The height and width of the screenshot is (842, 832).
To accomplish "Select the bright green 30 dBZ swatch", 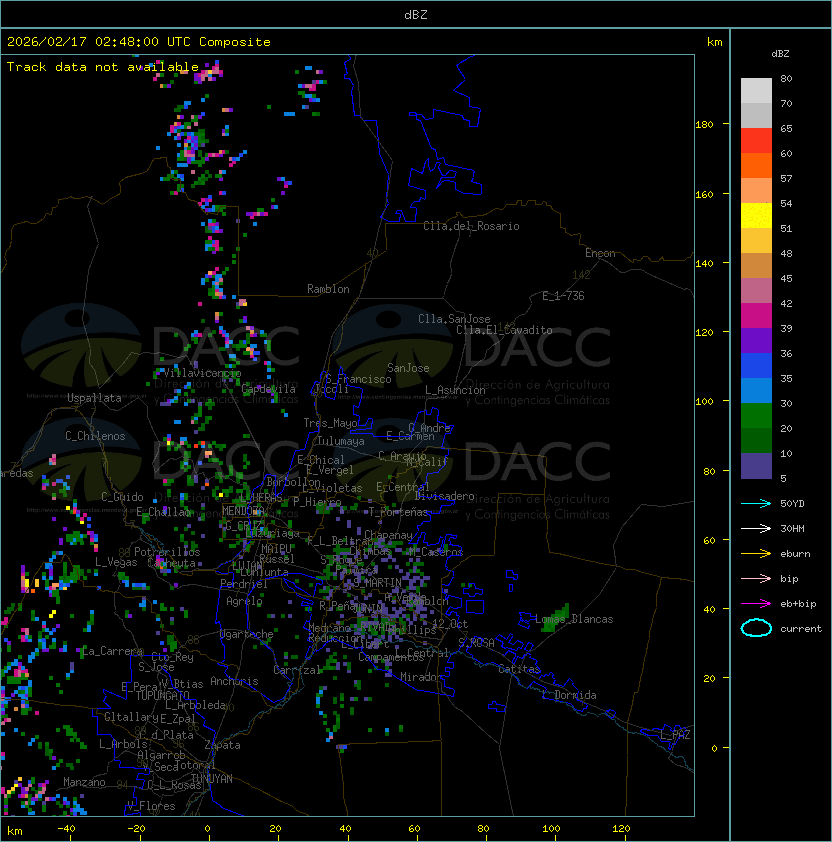I will [756, 415].
